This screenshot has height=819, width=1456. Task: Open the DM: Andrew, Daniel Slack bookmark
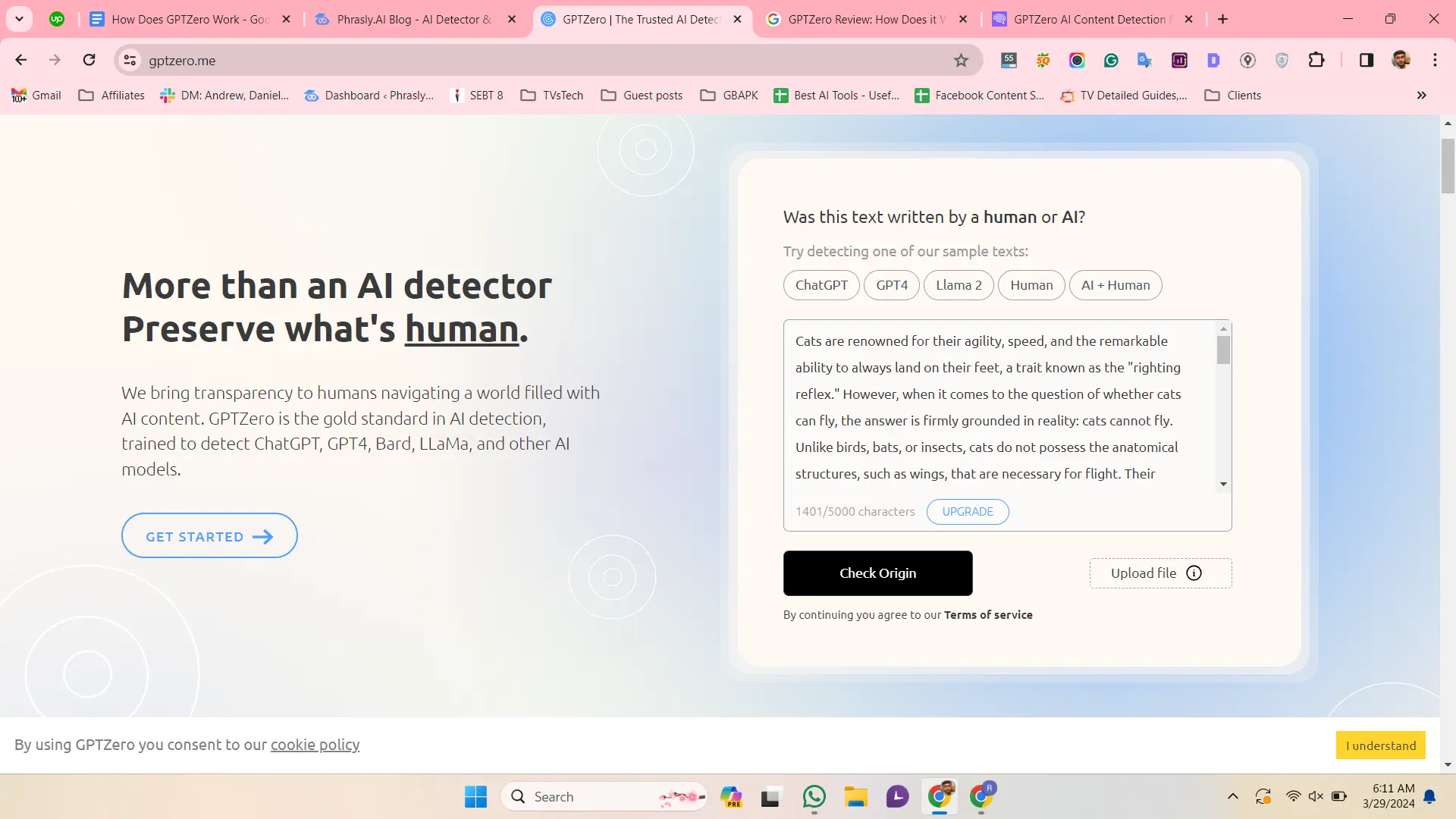(x=224, y=96)
